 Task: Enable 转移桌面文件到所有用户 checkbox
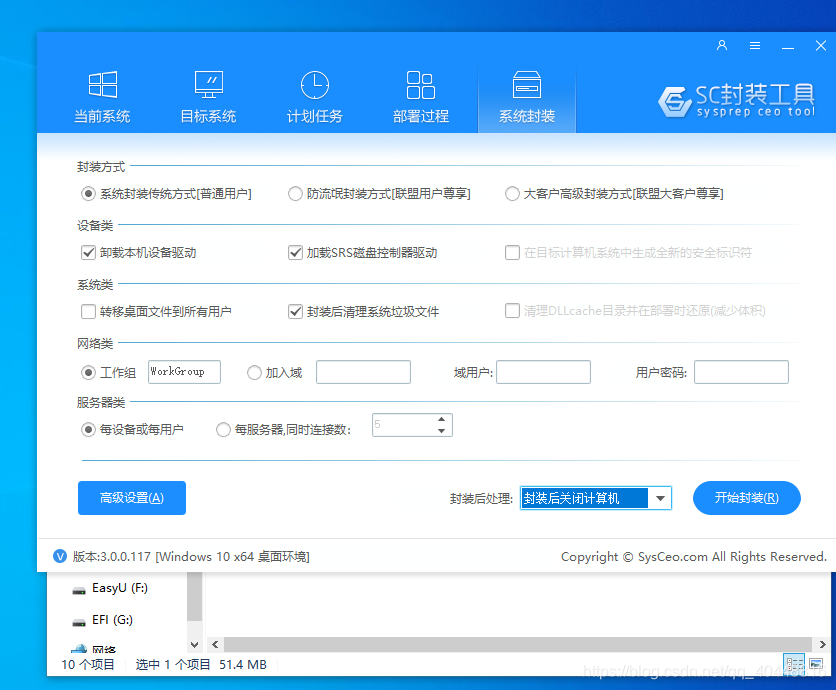tap(89, 311)
